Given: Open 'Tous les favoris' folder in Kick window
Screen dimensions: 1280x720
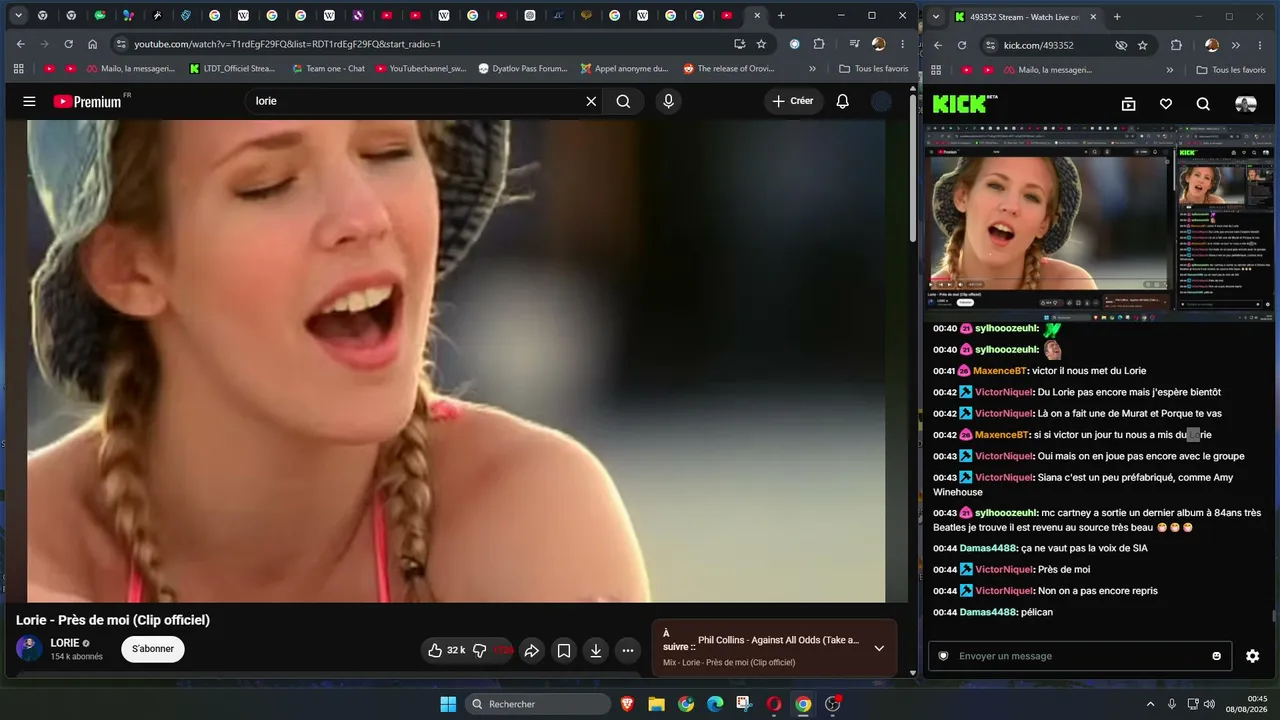Looking at the screenshot, I should pos(1231,70).
